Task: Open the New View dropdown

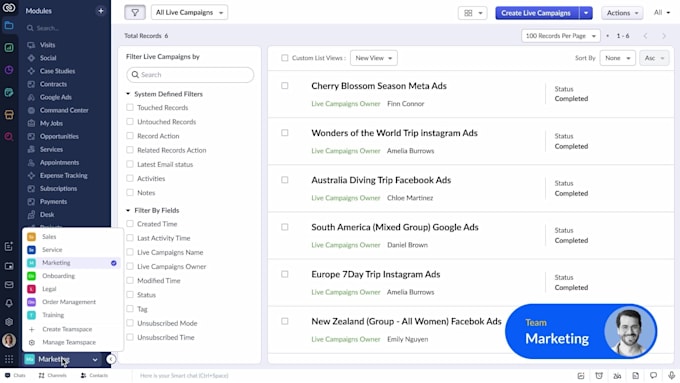Action: pos(373,58)
